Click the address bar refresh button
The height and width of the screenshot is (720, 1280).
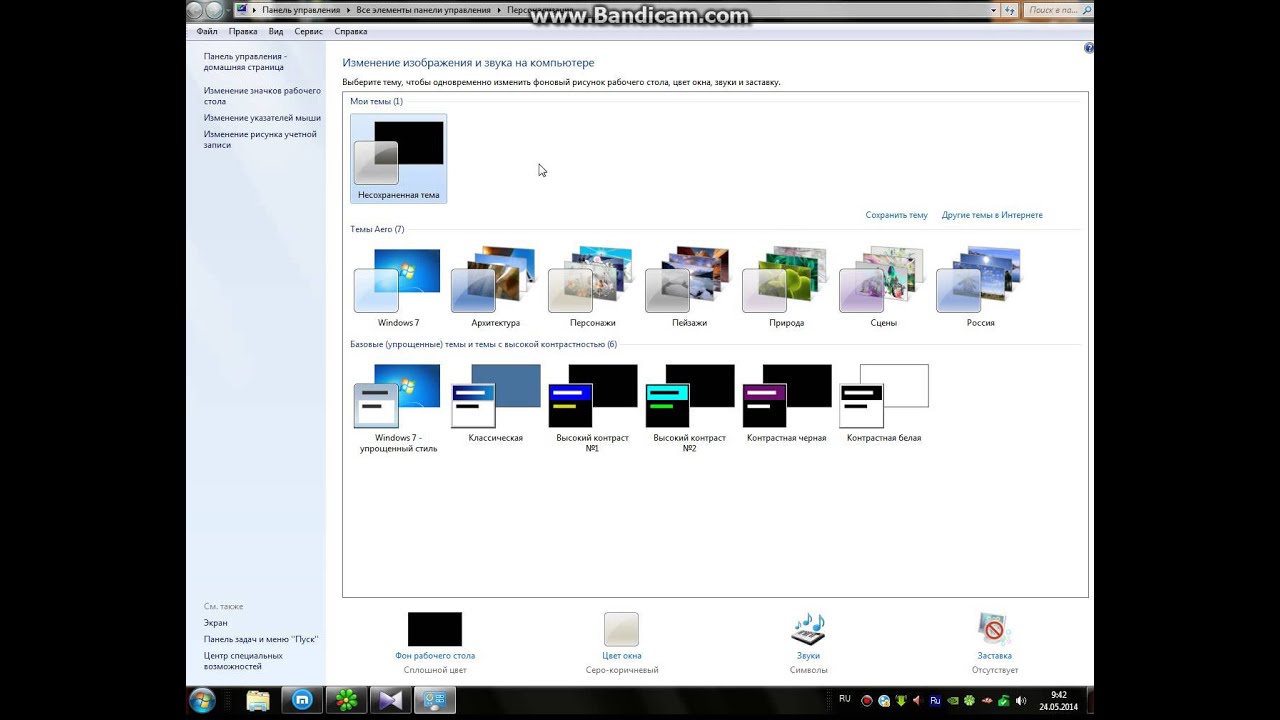tap(1010, 10)
